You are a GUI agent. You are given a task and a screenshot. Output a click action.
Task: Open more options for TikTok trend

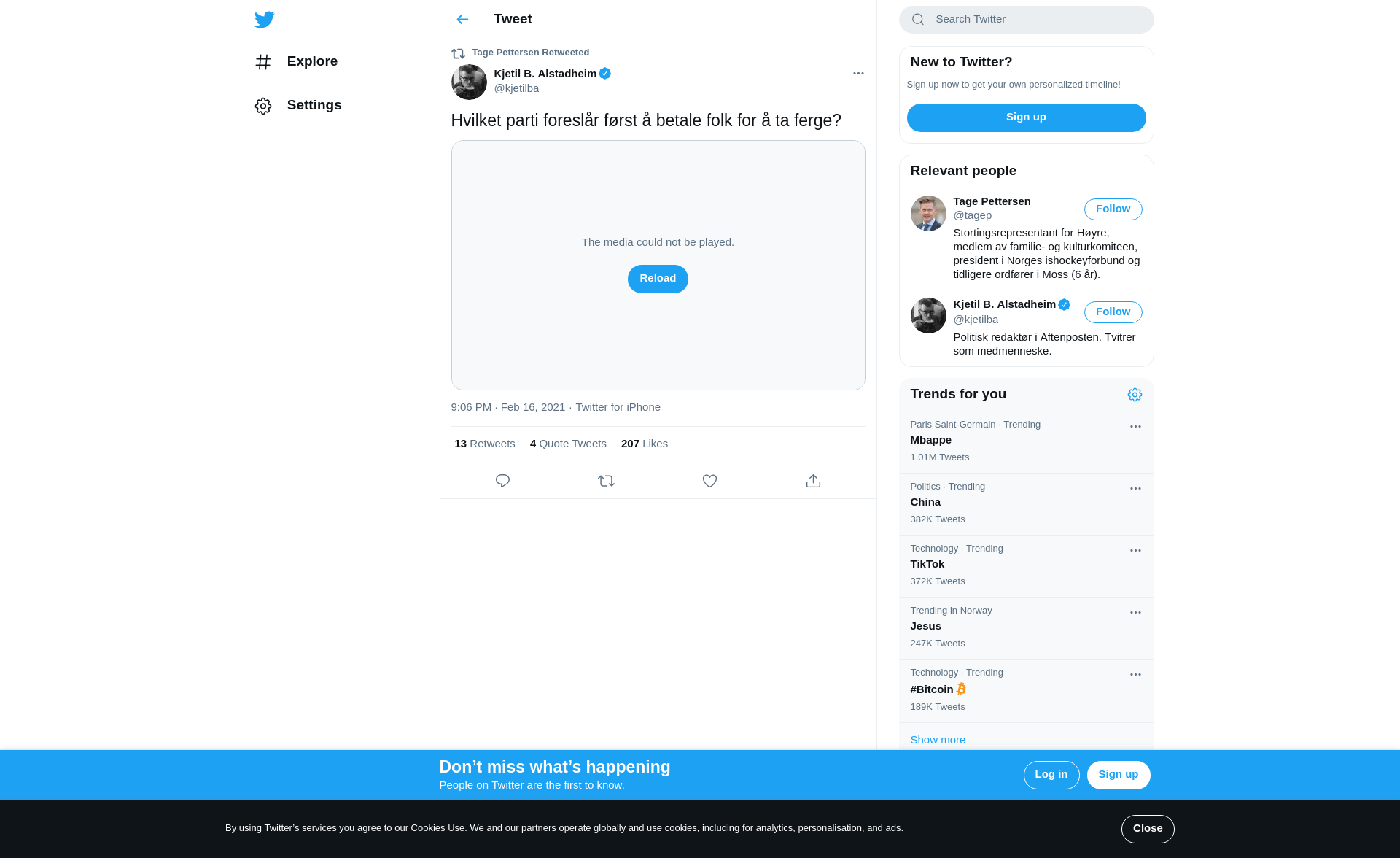(x=1135, y=551)
